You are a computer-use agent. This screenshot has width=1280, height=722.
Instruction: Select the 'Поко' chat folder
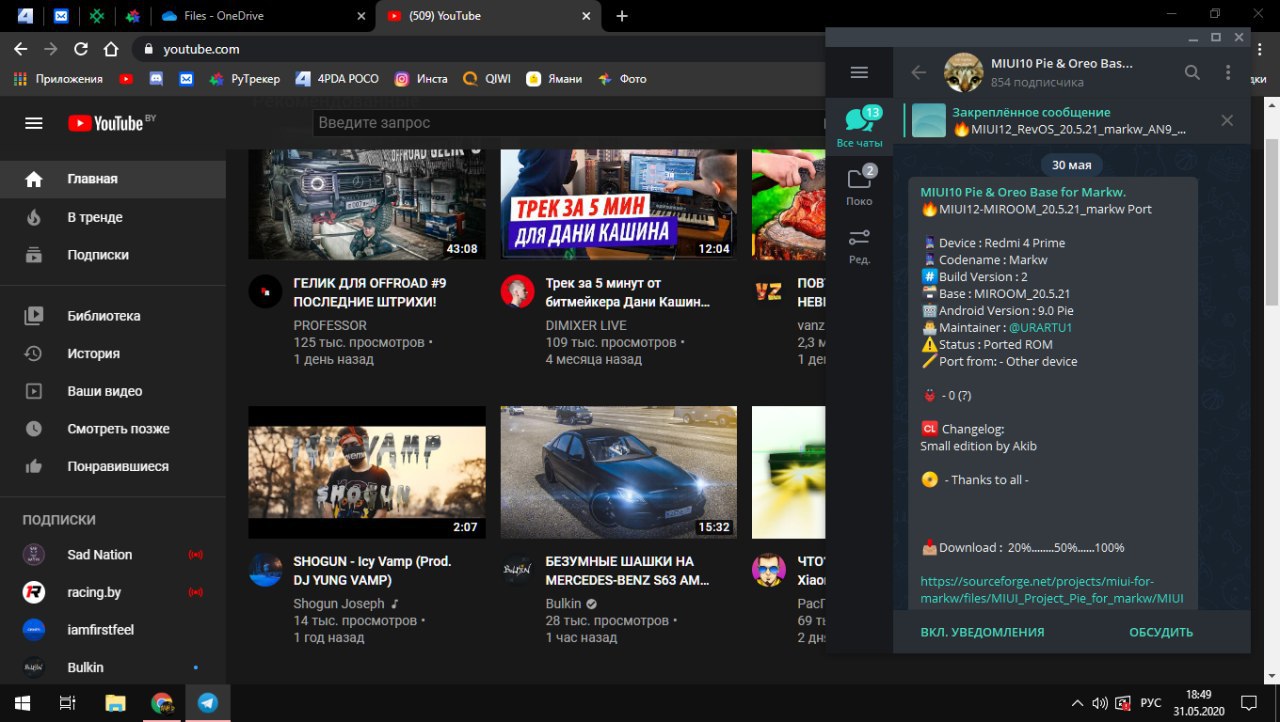click(858, 186)
